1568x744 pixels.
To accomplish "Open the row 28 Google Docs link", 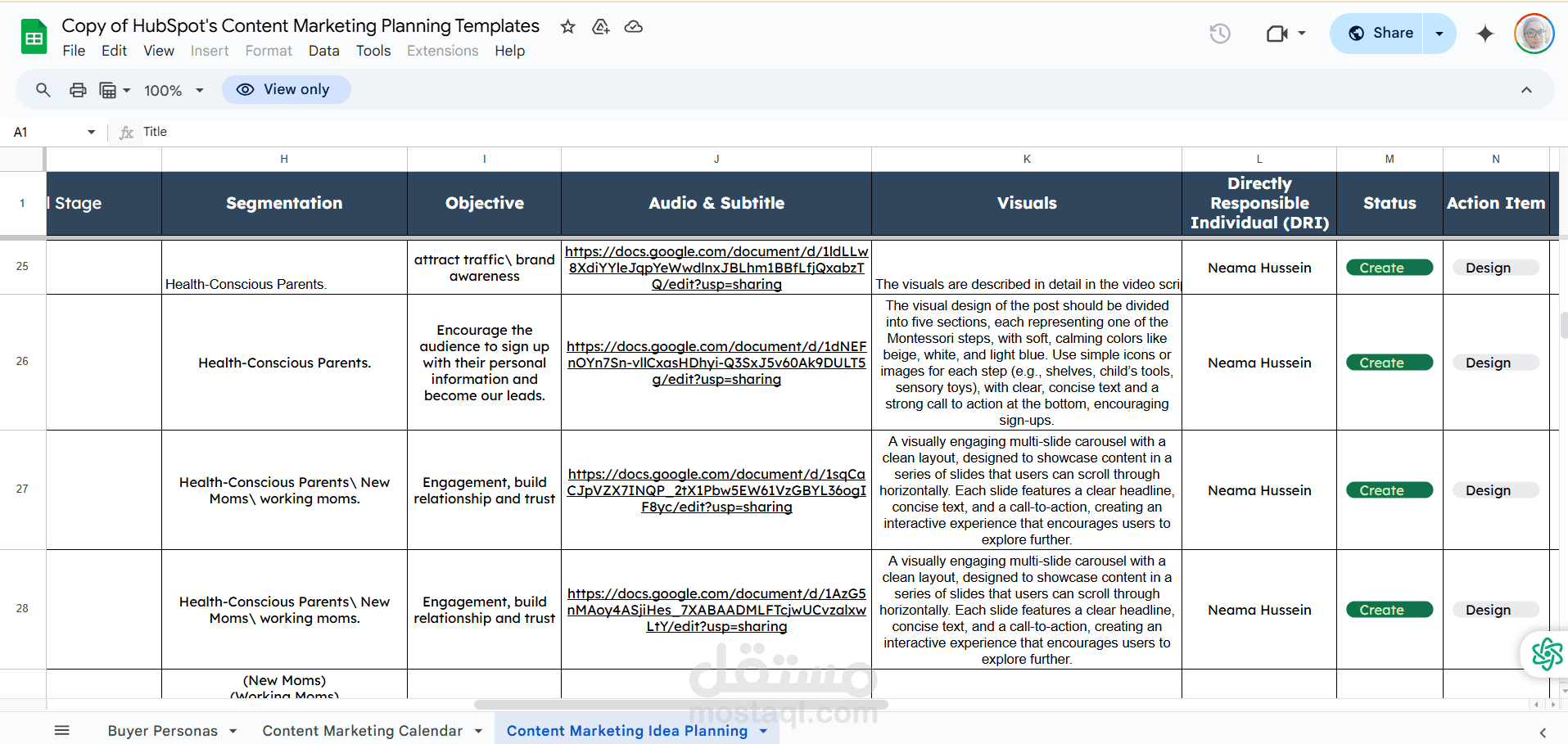I will [x=716, y=610].
